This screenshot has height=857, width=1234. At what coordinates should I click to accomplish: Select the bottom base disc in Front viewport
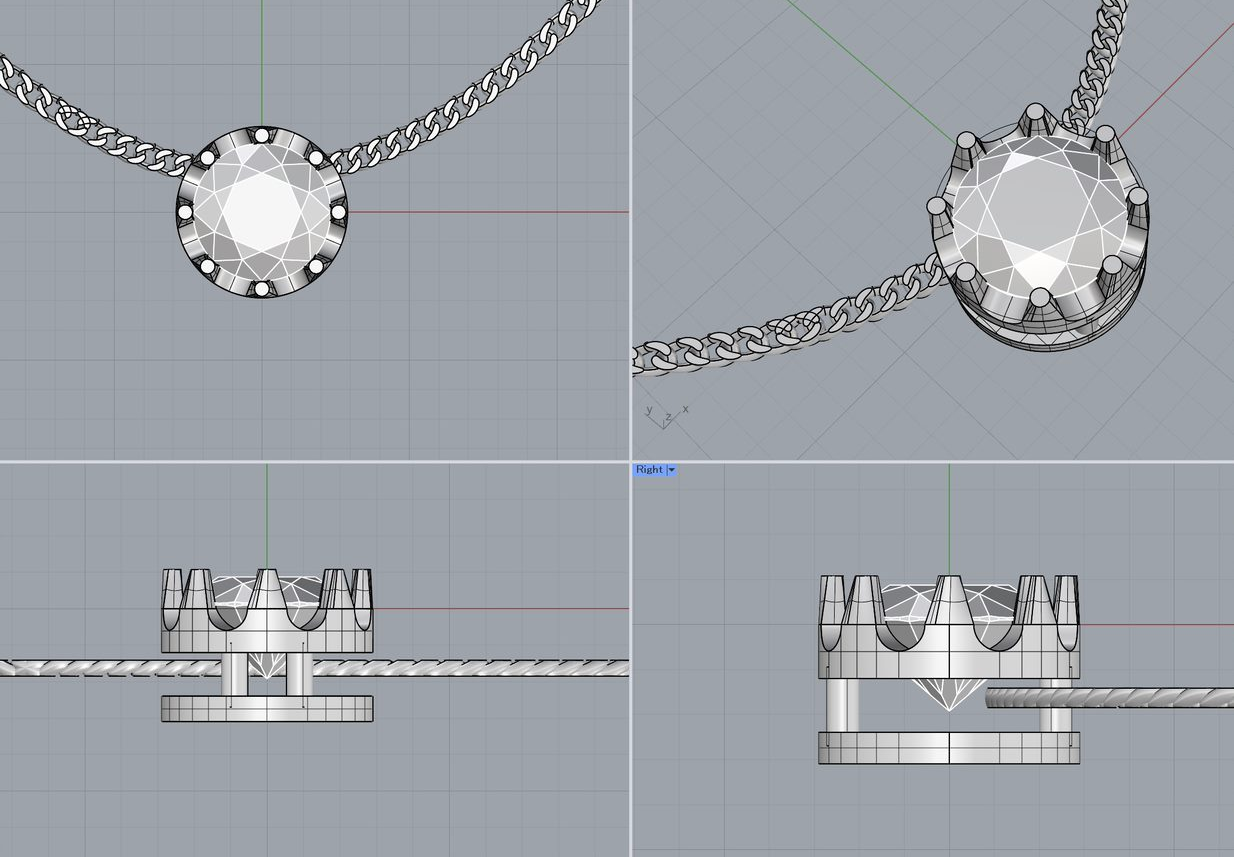(267, 708)
